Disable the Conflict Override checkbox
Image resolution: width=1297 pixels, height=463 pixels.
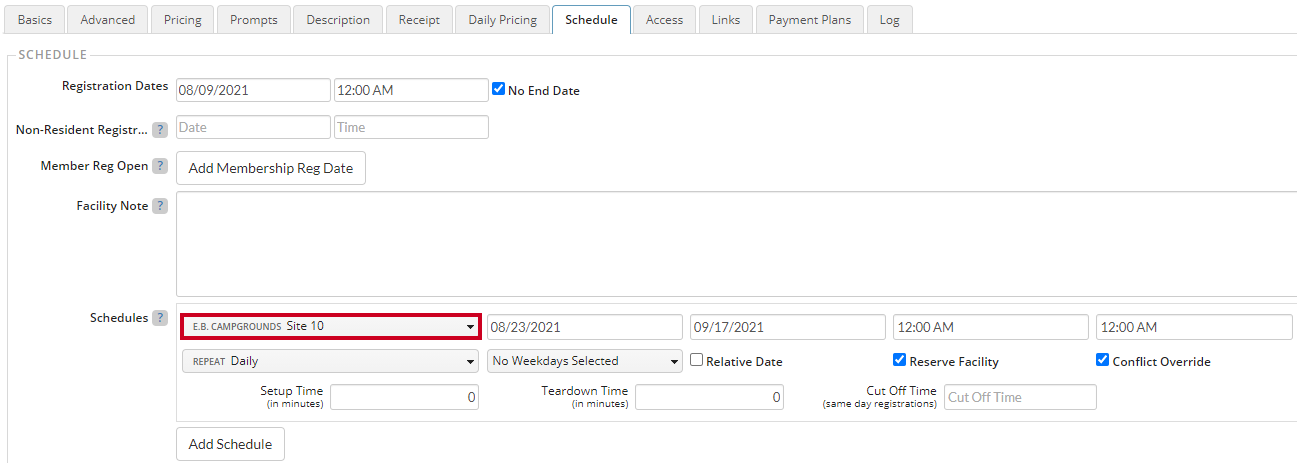coord(1103,360)
